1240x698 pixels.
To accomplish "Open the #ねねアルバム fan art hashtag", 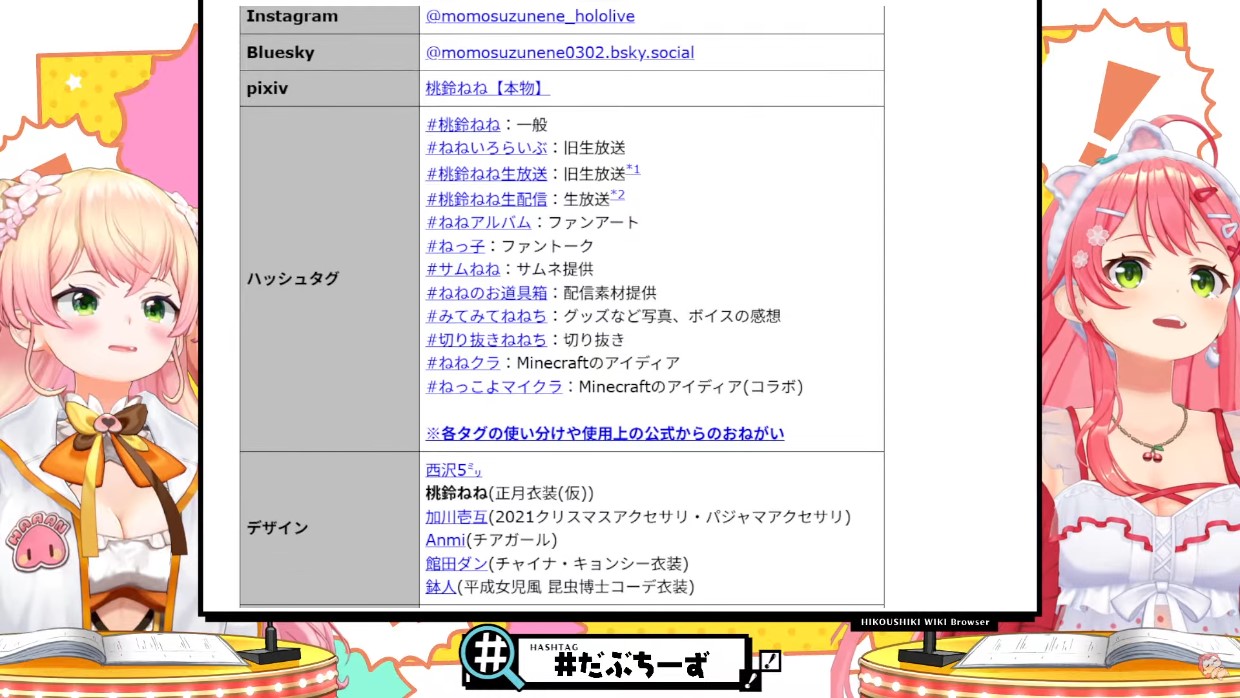I will (x=478, y=222).
